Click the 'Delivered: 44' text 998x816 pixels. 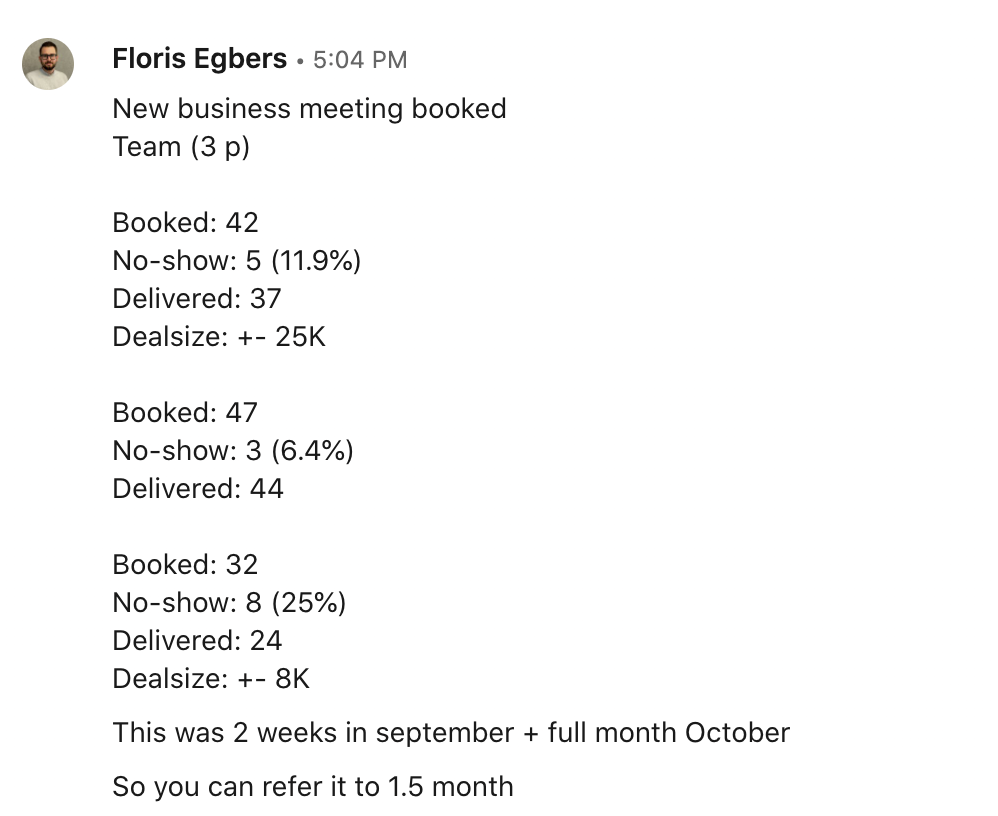pyautogui.click(x=198, y=489)
